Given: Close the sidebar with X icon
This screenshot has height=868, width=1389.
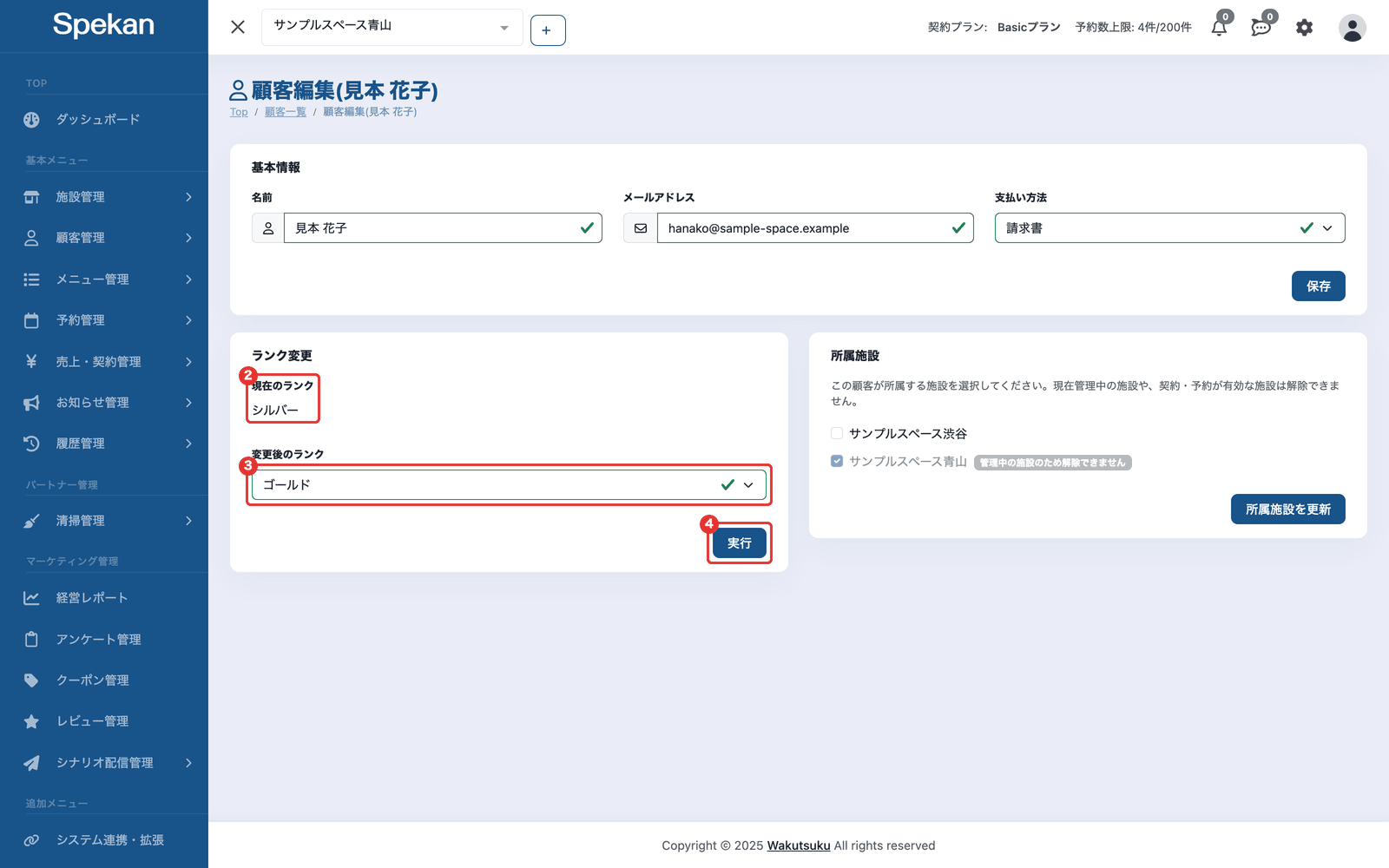Looking at the screenshot, I should click(x=238, y=27).
